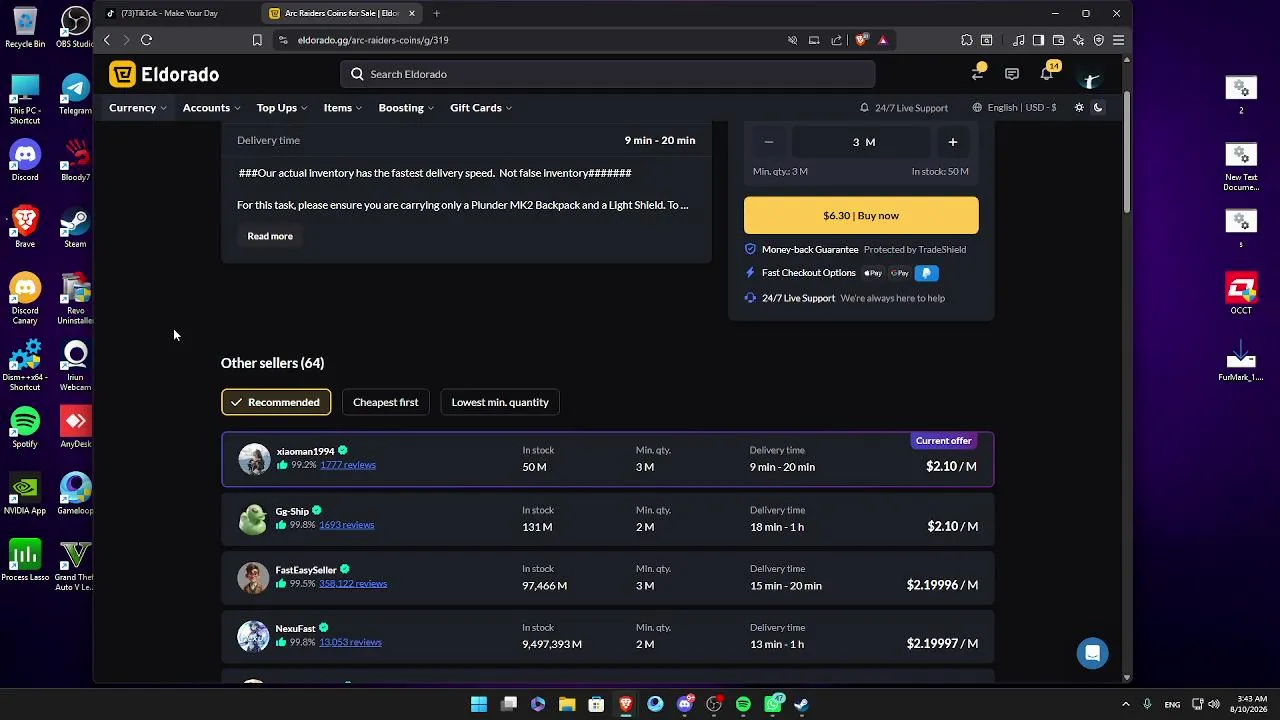Click the Brave Shields lion icon in address bar
Image resolution: width=1280 pixels, height=720 pixels.
pos(861,40)
